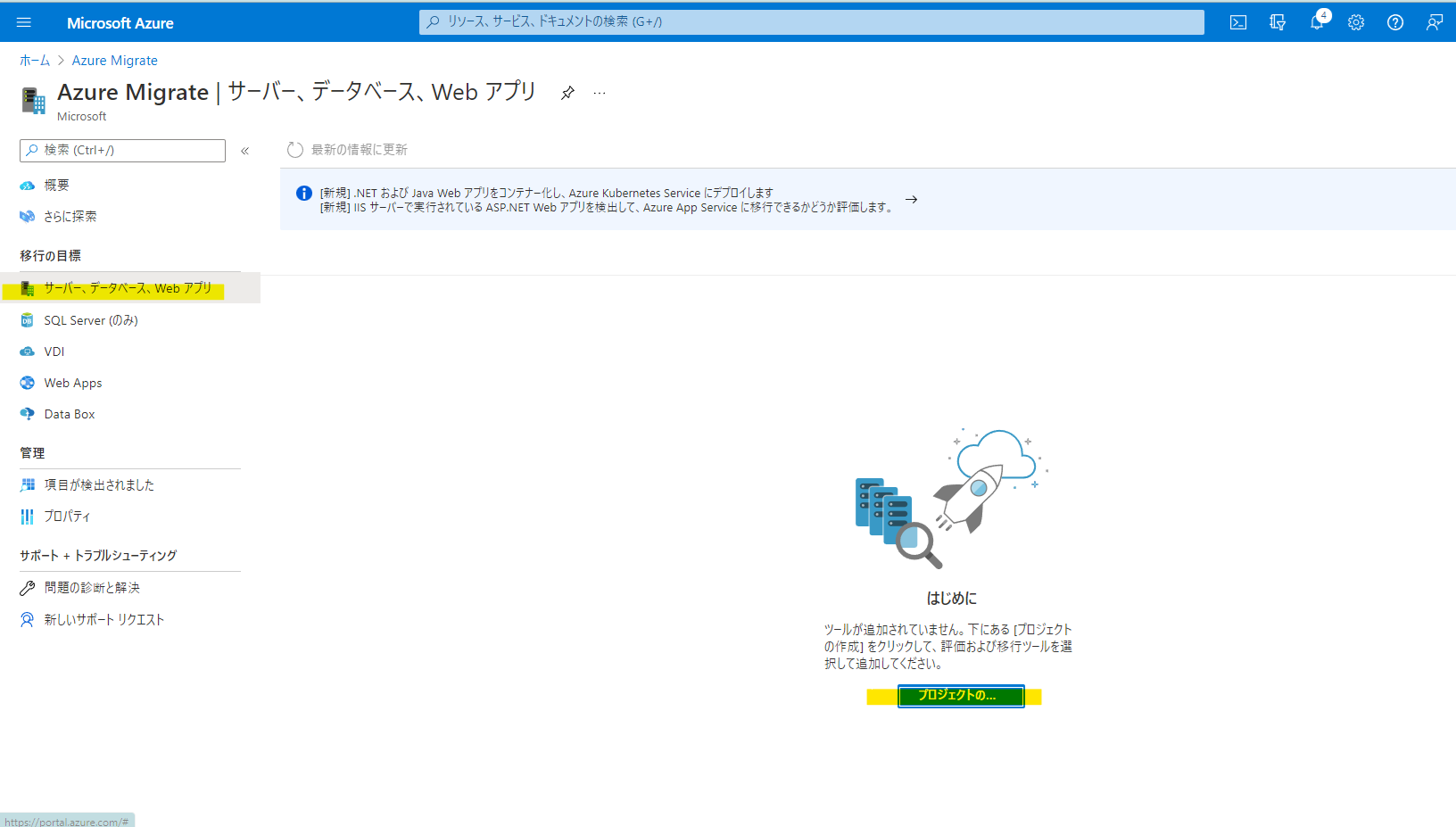Collapse the left sidebar with the chevrons
1456x827 pixels.
(245, 150)
